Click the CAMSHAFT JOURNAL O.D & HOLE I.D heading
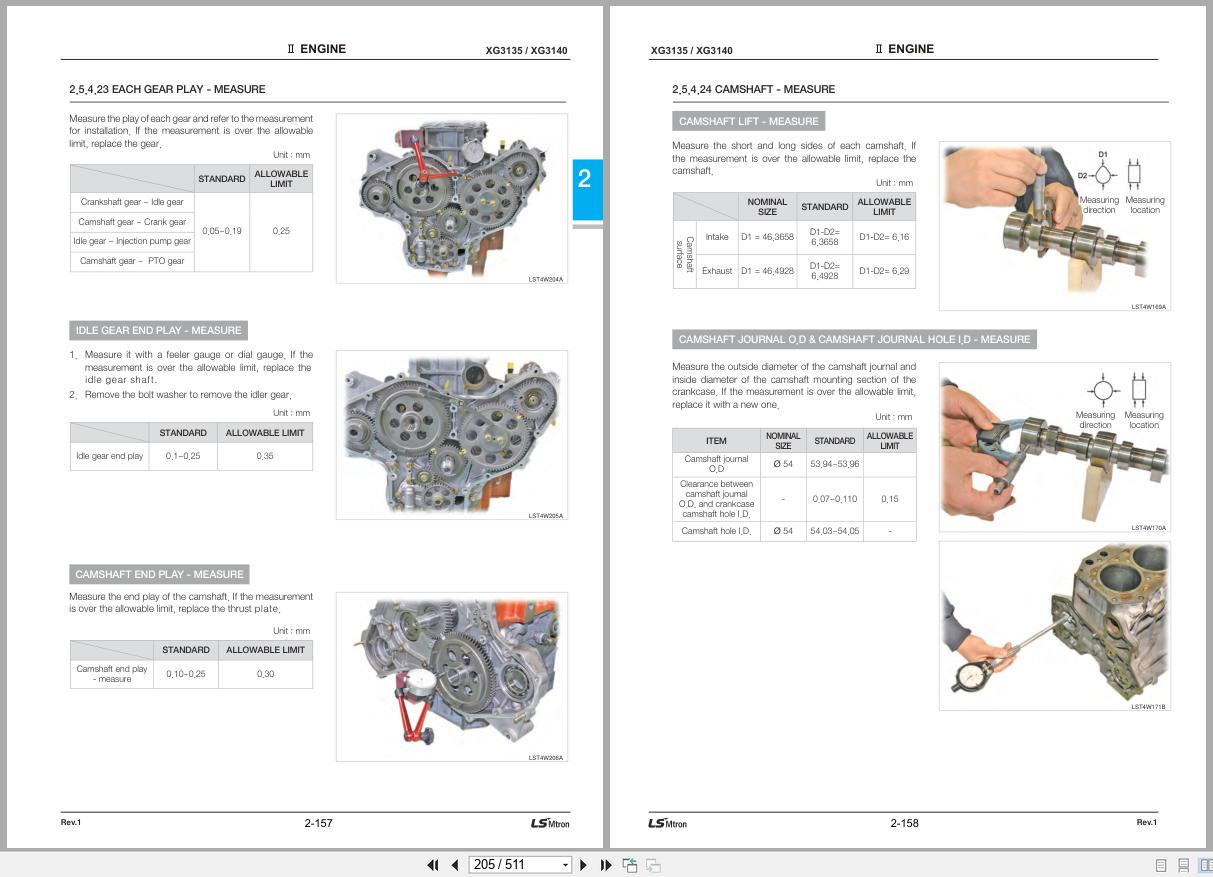 click(x=854, y=339)
